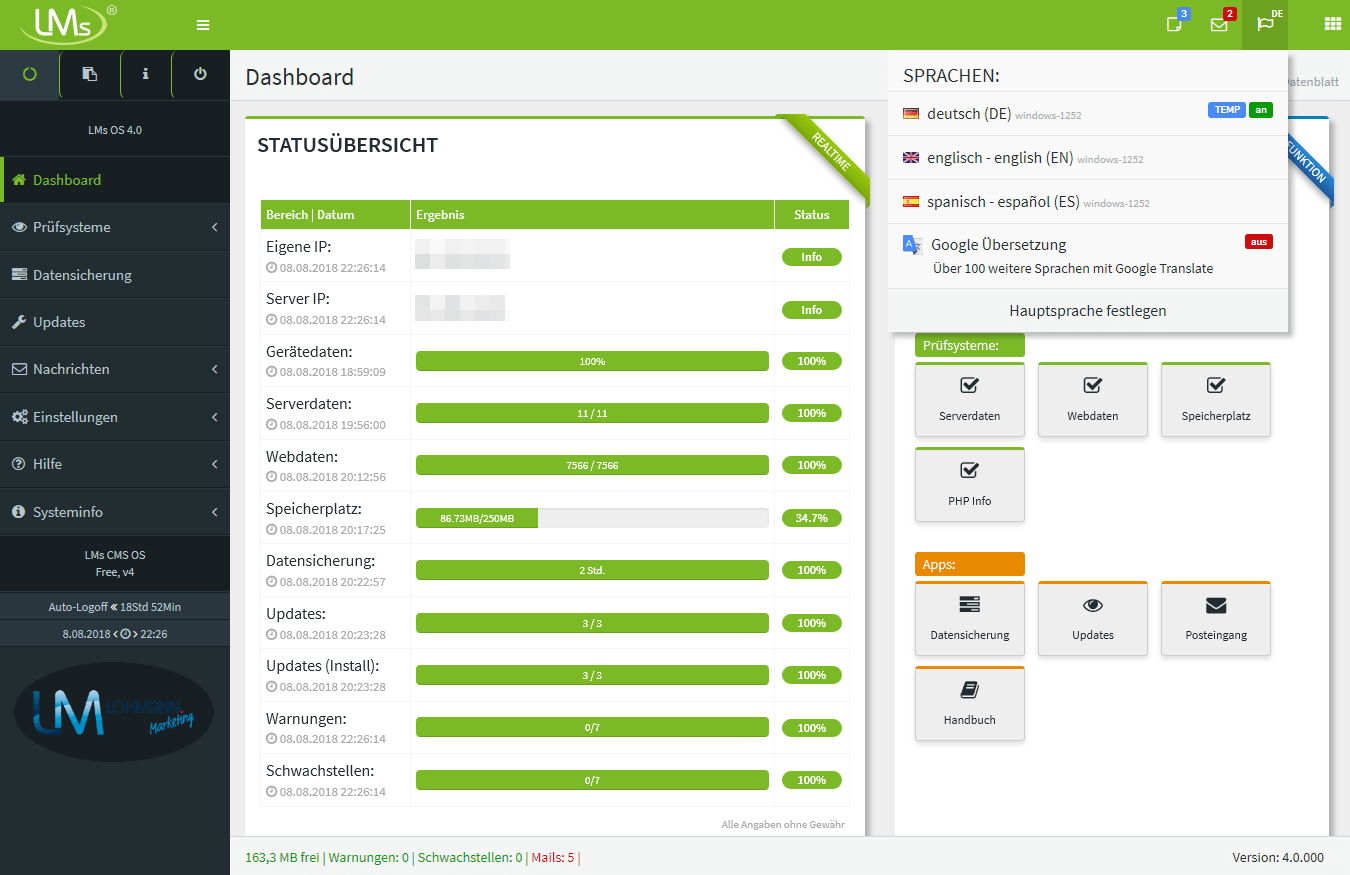Click the Prüfsysteme: green section label
Image resolution: width=1350 pixels, height=875 pixels.
click(x=970, y=345)
